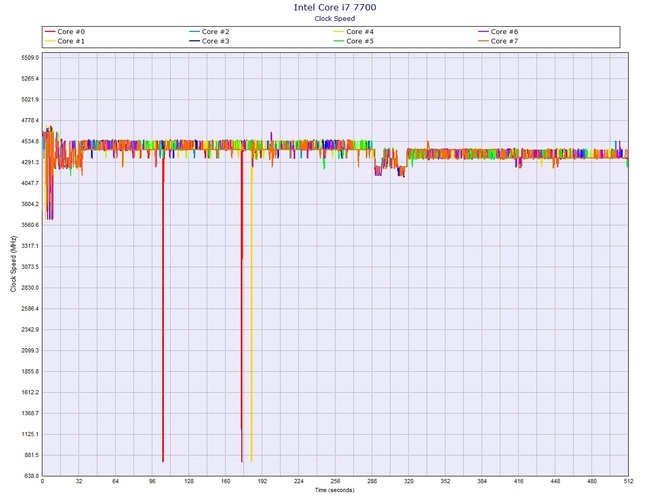Click the 2830.0 y-axis value
670x502 pixels.
click(x=30, y=288)
